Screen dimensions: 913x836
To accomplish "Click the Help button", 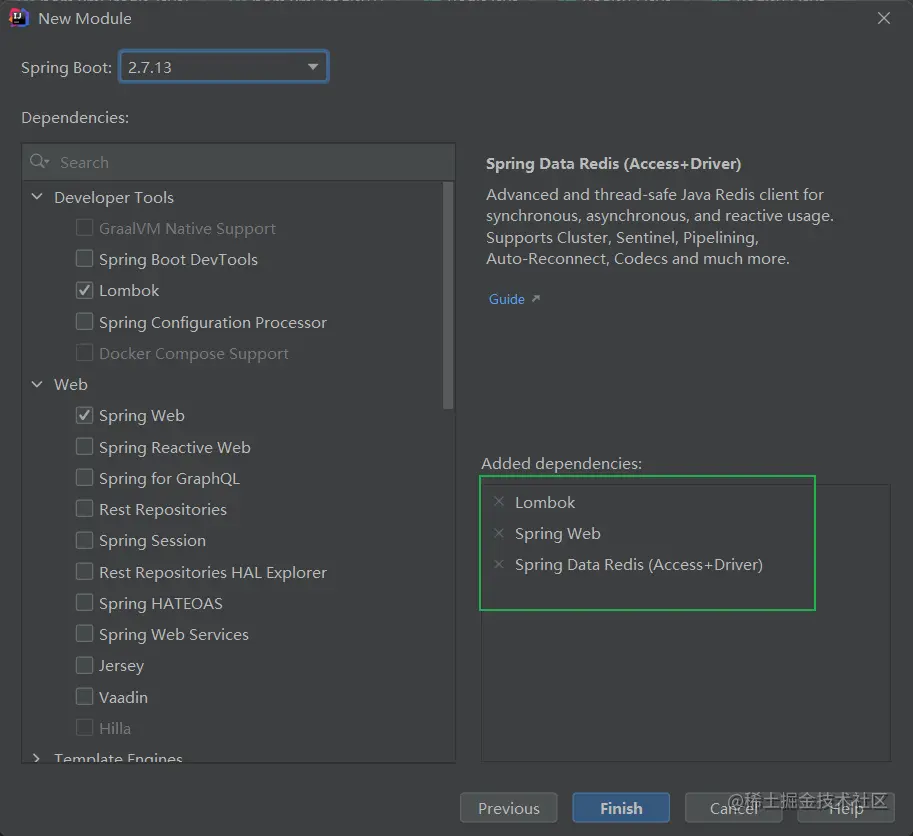I will pos(845,808).
